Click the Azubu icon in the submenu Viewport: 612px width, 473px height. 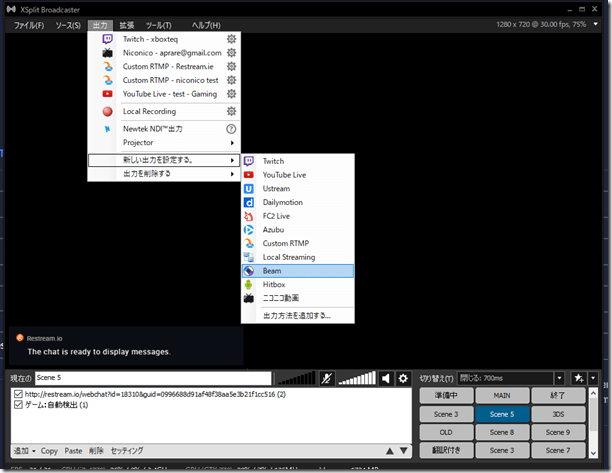[249, 229]
